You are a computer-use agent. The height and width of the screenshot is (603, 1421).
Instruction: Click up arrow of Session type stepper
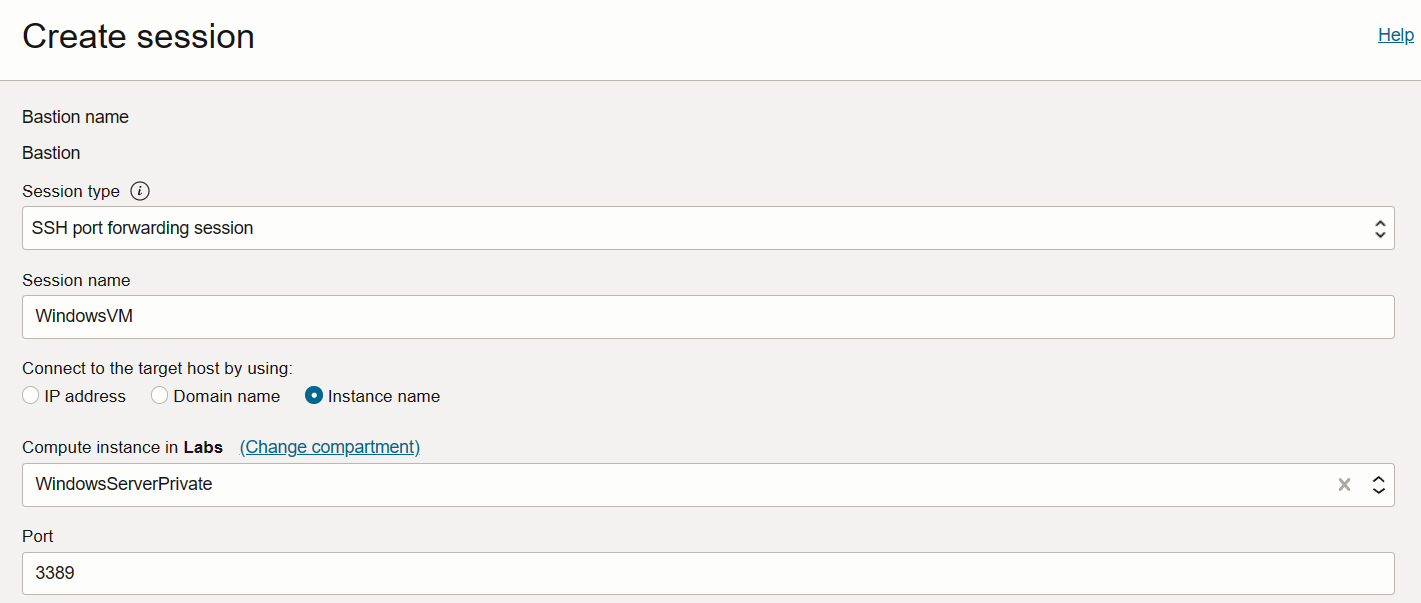coord(1381,222)
